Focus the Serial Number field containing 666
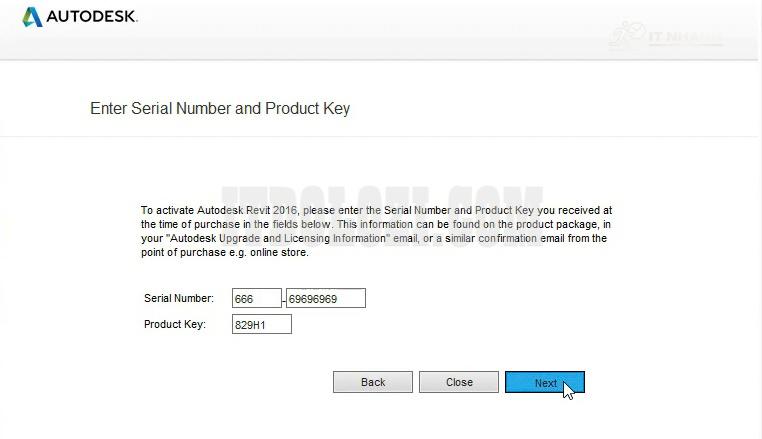762x439 pixels. pos(256,298)
